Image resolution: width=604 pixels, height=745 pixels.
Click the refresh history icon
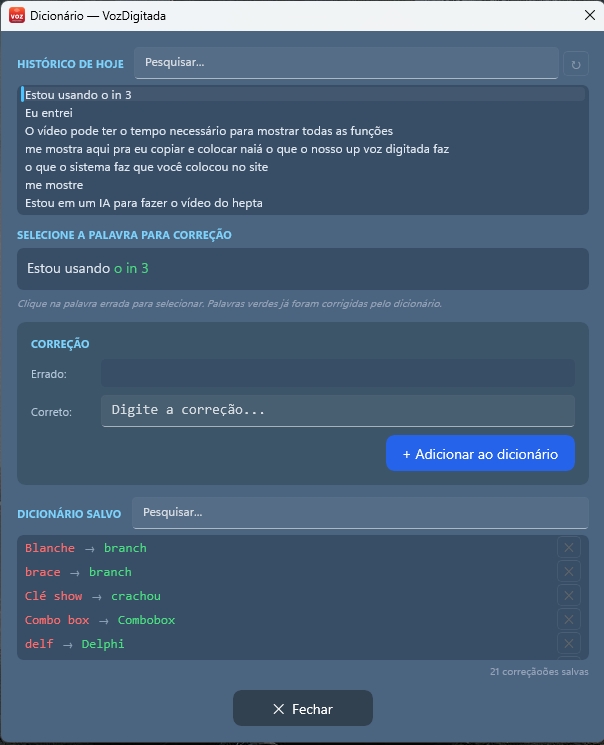[x=575, y=65]
